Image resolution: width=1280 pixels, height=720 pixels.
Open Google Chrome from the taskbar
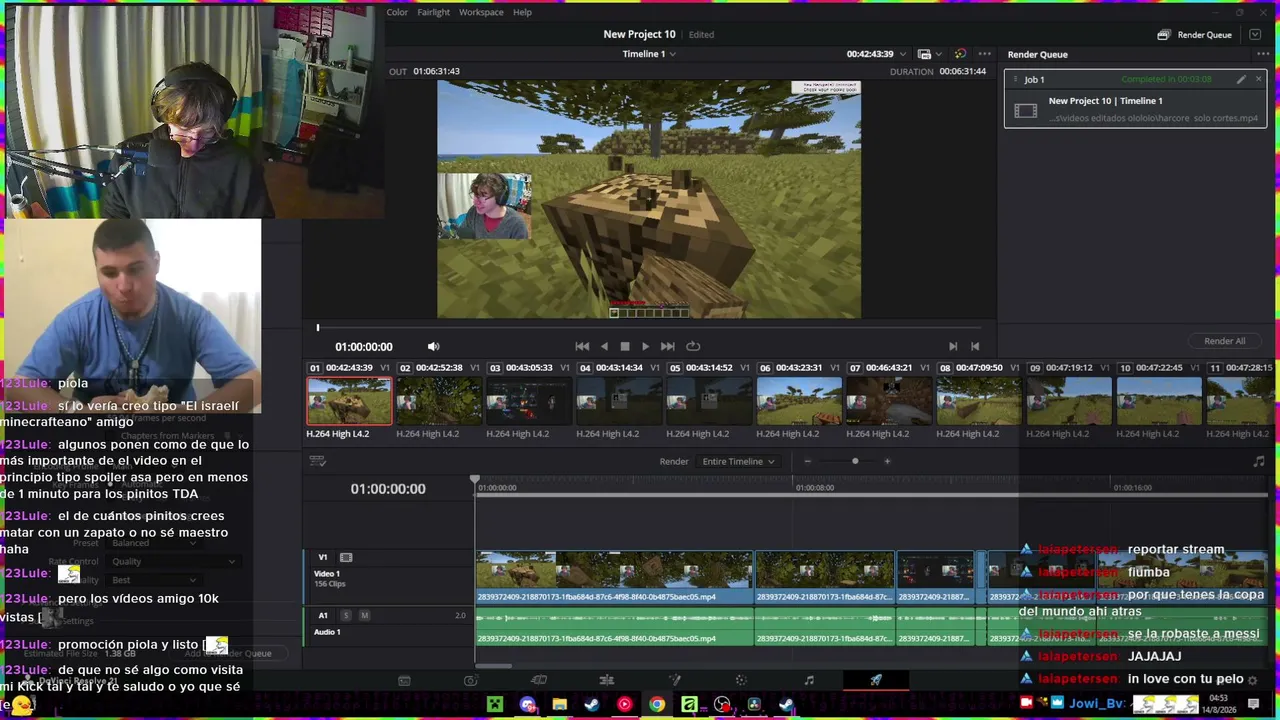(x=657, y=704)
